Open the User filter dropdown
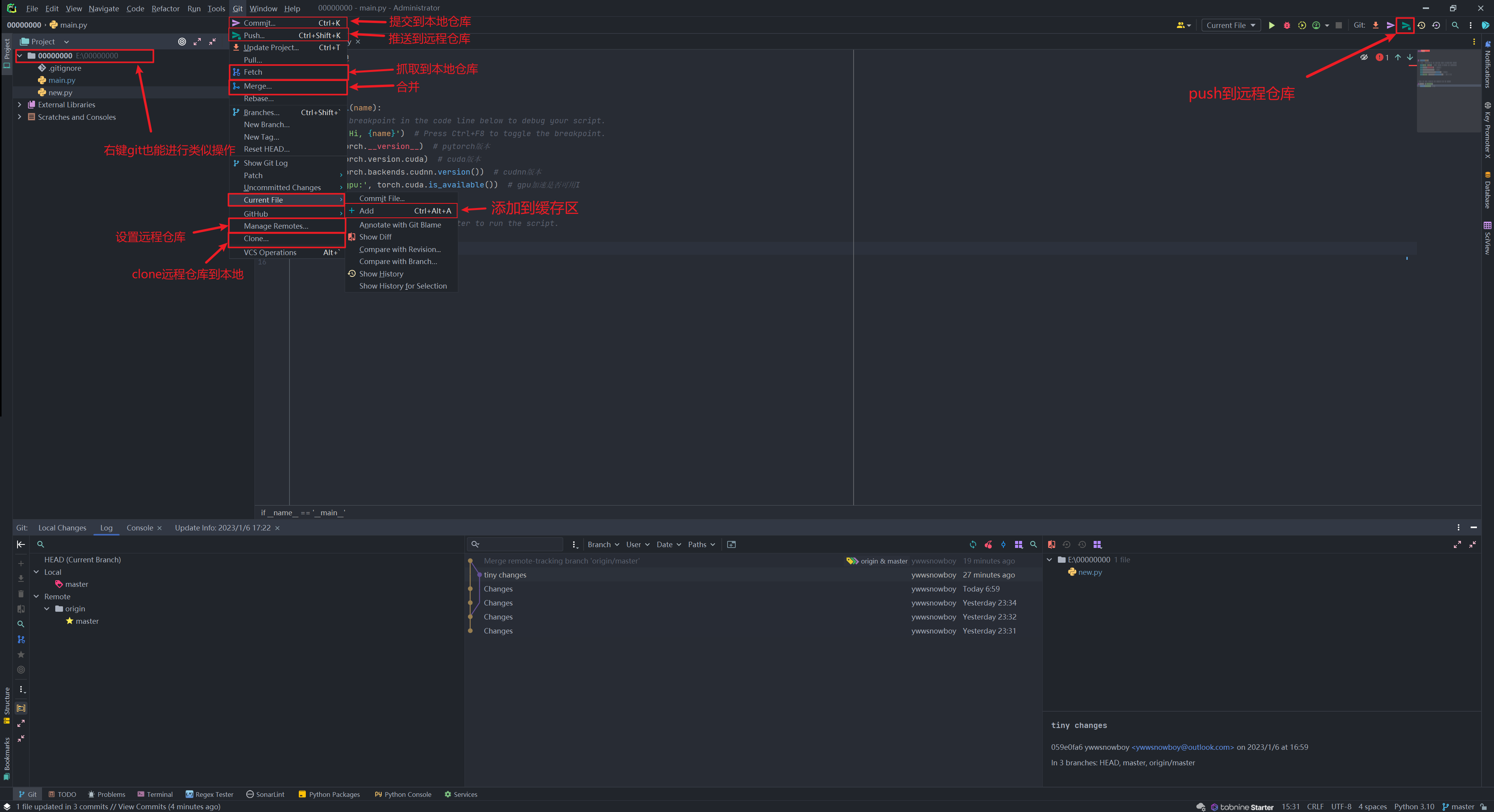The width and height of the screenshot is (1494, 812). pos(637,544)
